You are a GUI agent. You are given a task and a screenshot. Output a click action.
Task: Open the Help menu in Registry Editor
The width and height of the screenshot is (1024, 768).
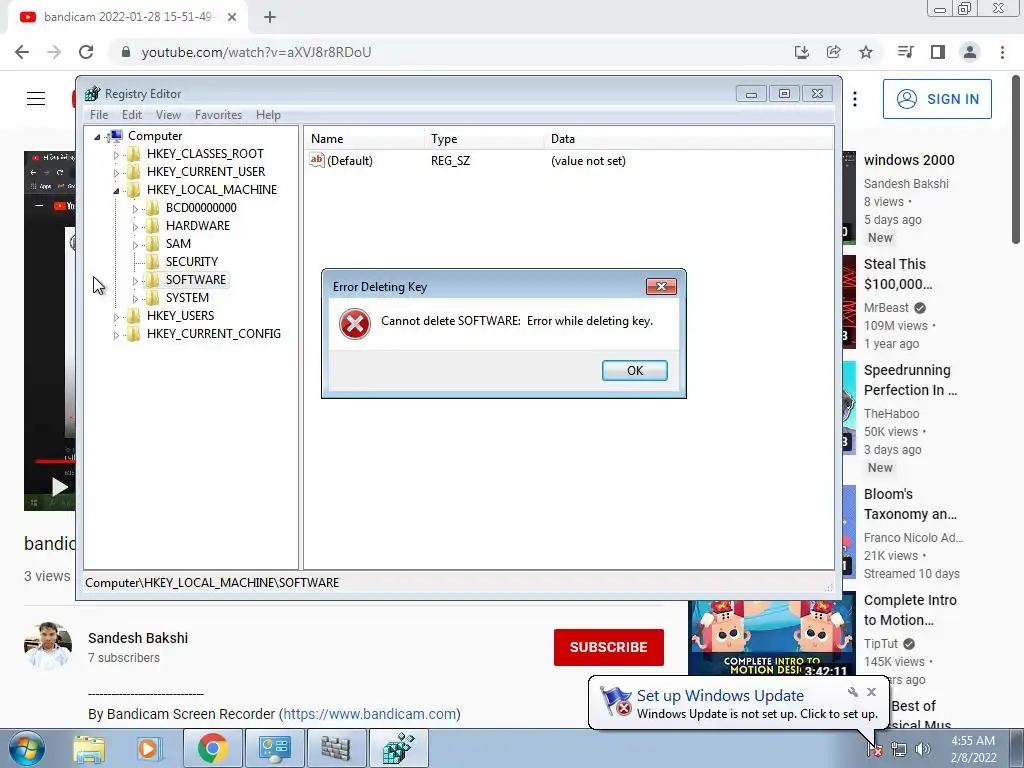coord(268,115)
